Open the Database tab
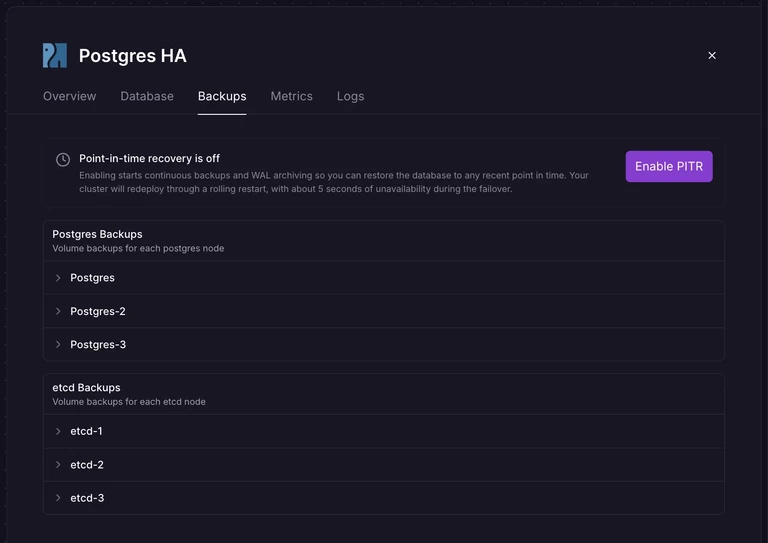This screenshot has height=543, width=768. tap(147, 96)
